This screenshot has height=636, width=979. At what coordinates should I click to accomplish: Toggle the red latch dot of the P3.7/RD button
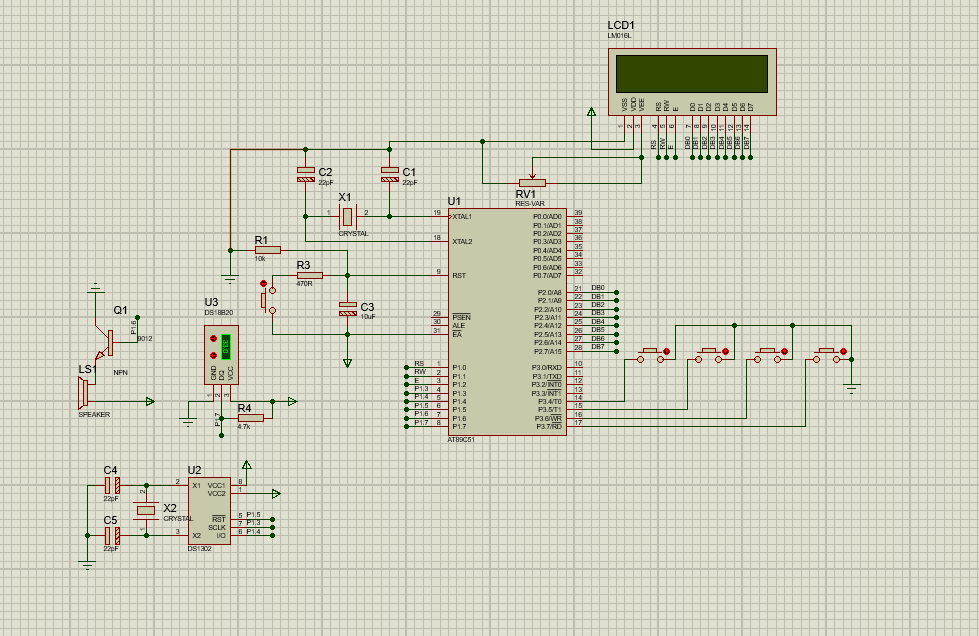tap(844, 352)
